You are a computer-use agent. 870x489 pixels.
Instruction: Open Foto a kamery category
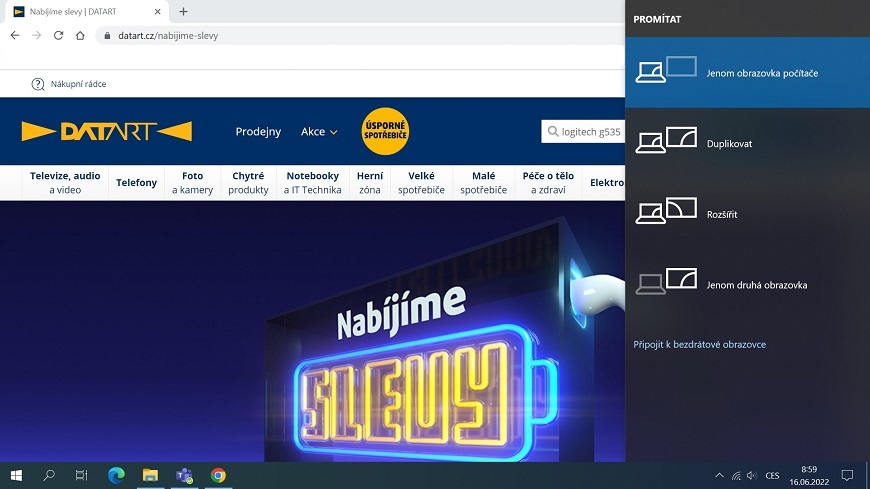193,183
